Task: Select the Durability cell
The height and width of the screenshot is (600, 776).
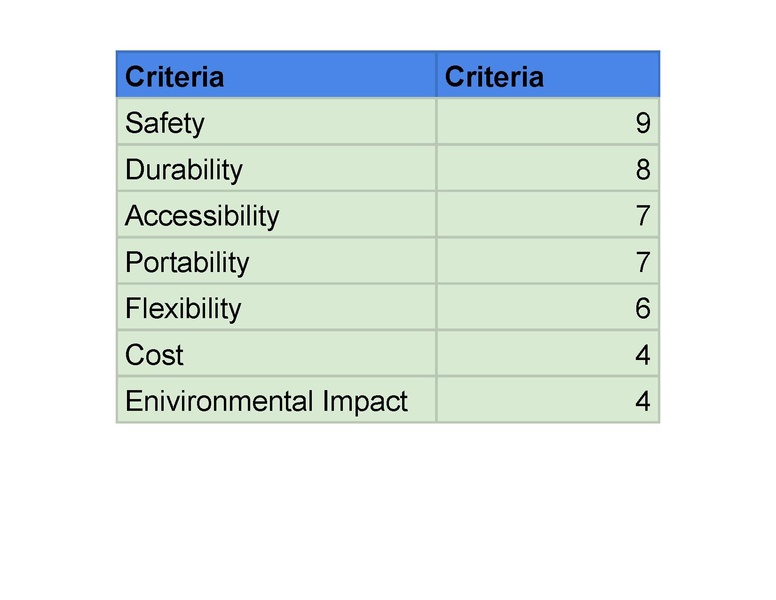Action: [x=276, y=168]
